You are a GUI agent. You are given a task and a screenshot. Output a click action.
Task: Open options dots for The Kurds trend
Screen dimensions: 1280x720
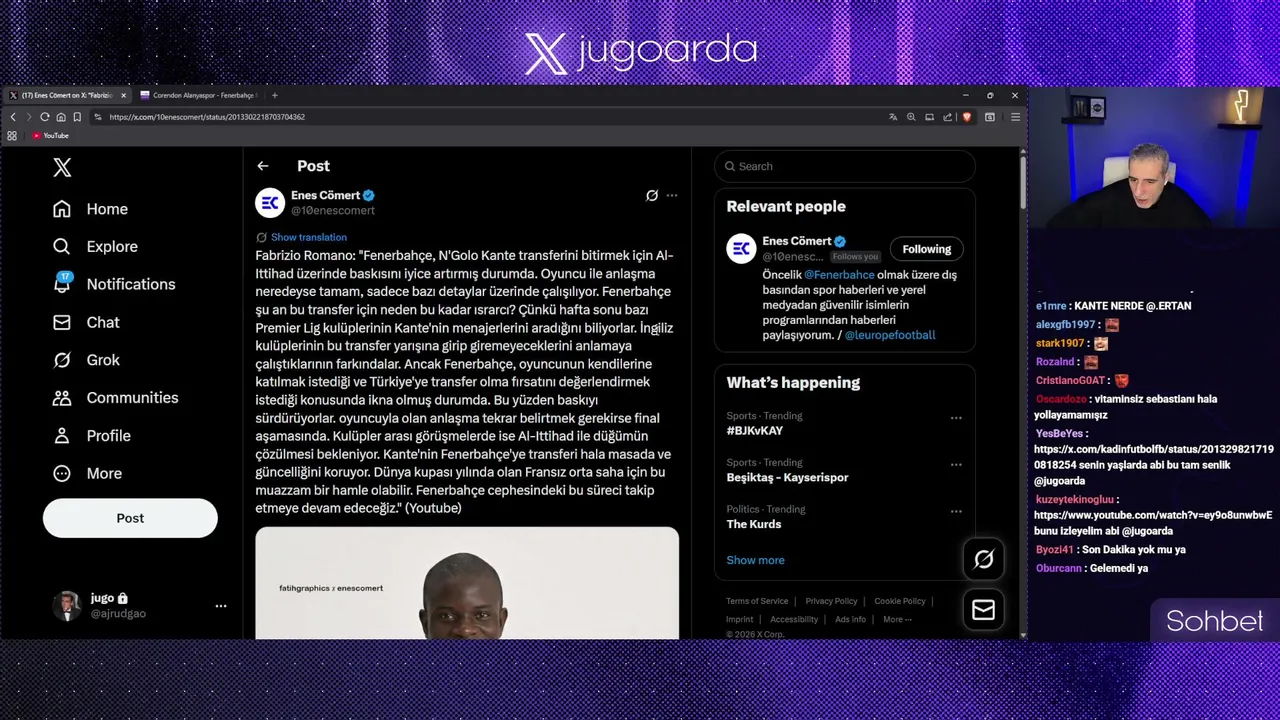(956, 512)
